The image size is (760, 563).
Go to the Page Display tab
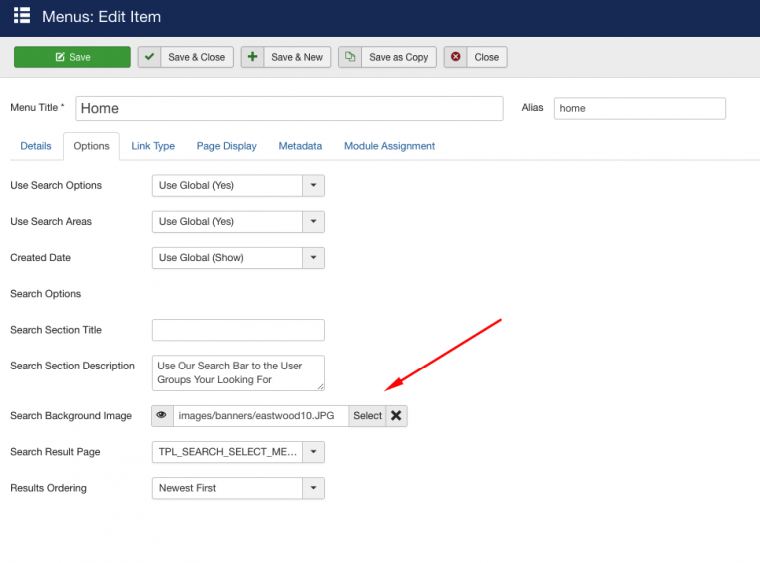226,146
